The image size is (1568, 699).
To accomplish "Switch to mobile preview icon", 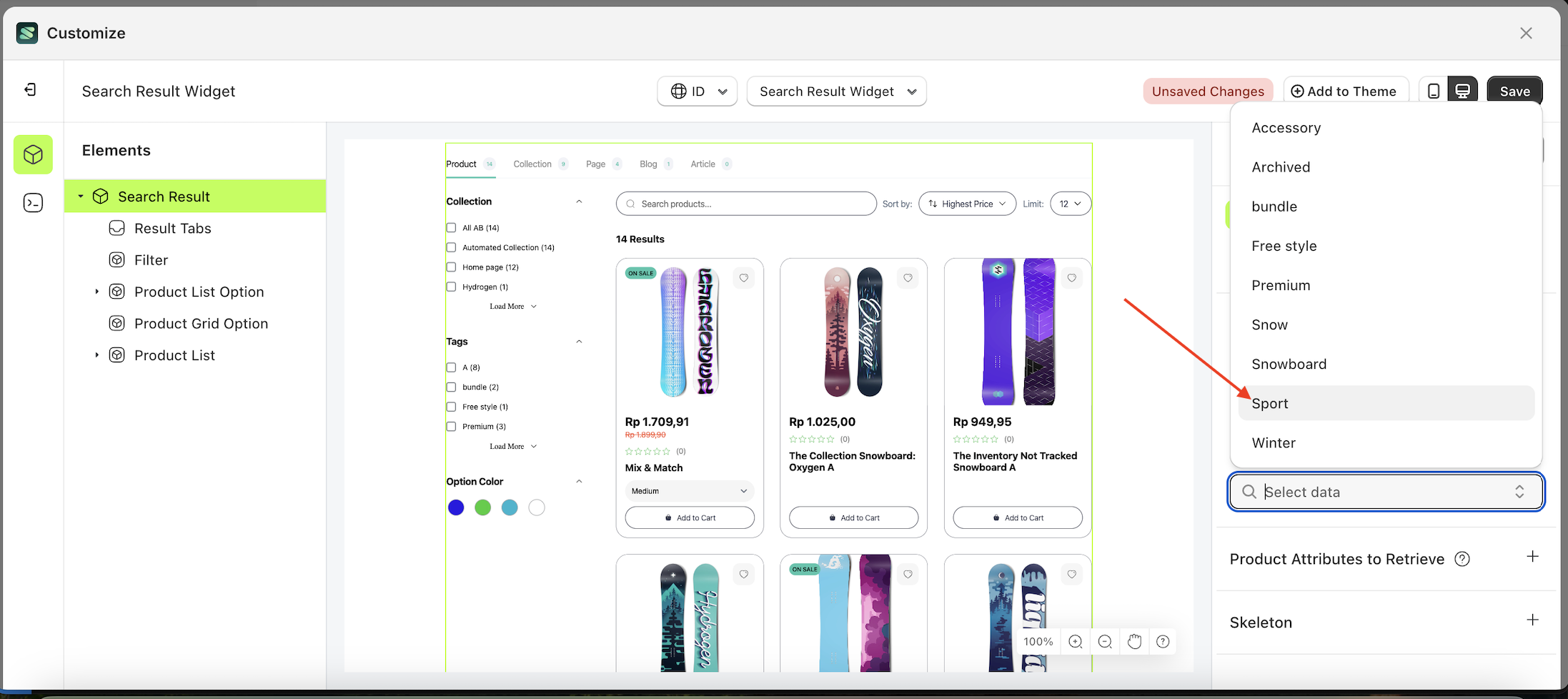I will 1434,90.
